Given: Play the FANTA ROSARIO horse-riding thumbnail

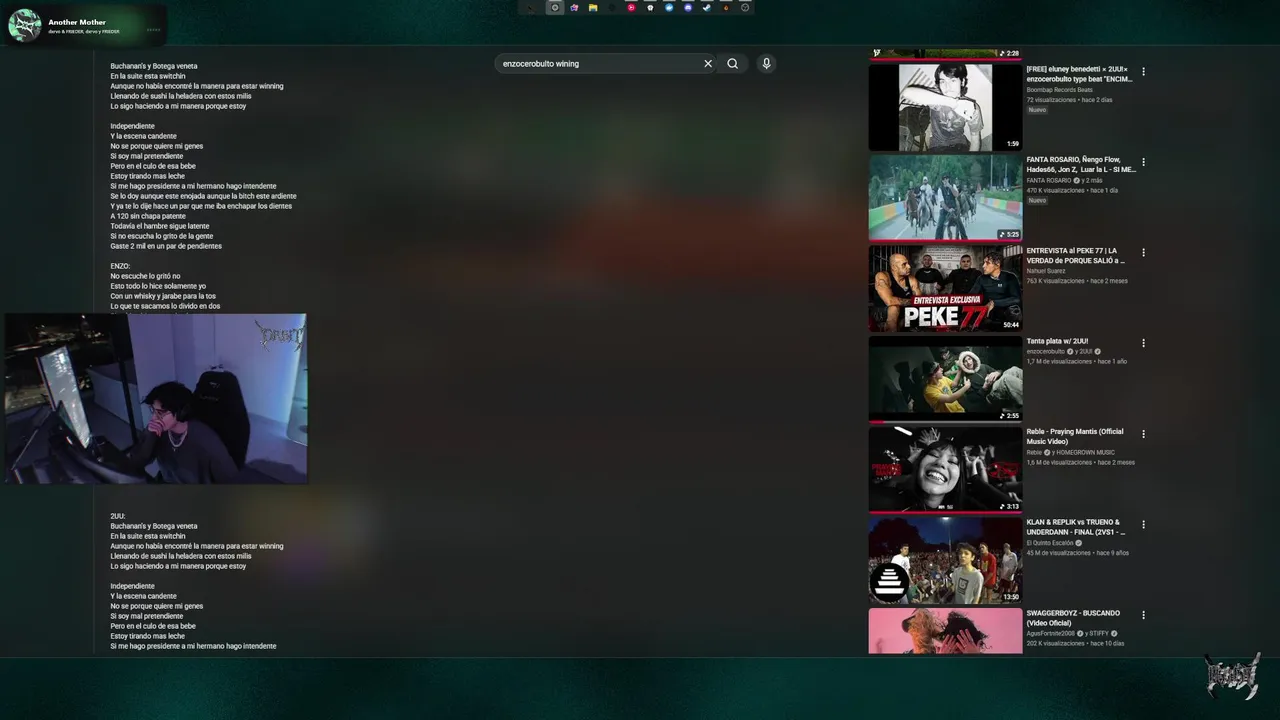Looking at the screenshot, I should click(945, 197).
